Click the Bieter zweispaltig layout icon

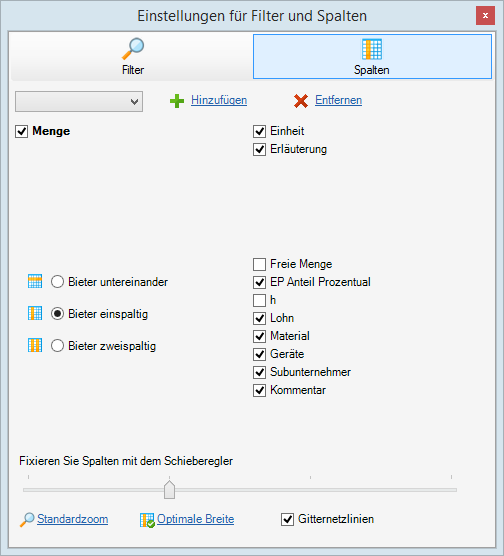point(35,345)
